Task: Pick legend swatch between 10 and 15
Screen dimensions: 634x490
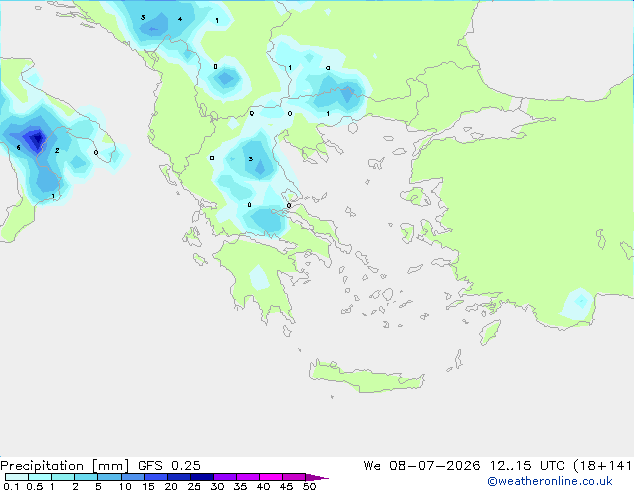Action: click(x=132, y=477)
